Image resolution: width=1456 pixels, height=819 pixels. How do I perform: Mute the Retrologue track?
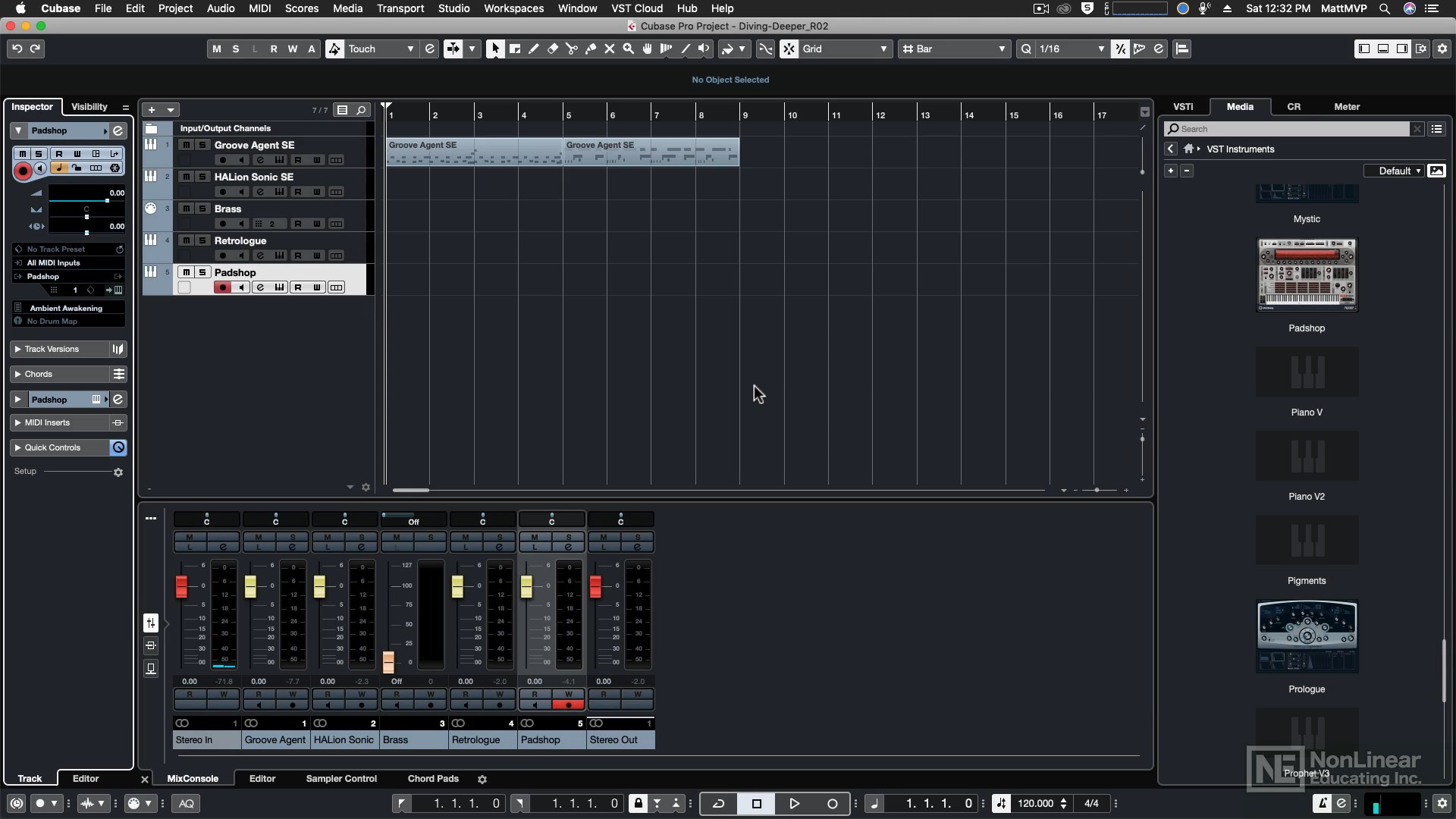[x=186, y=240]
